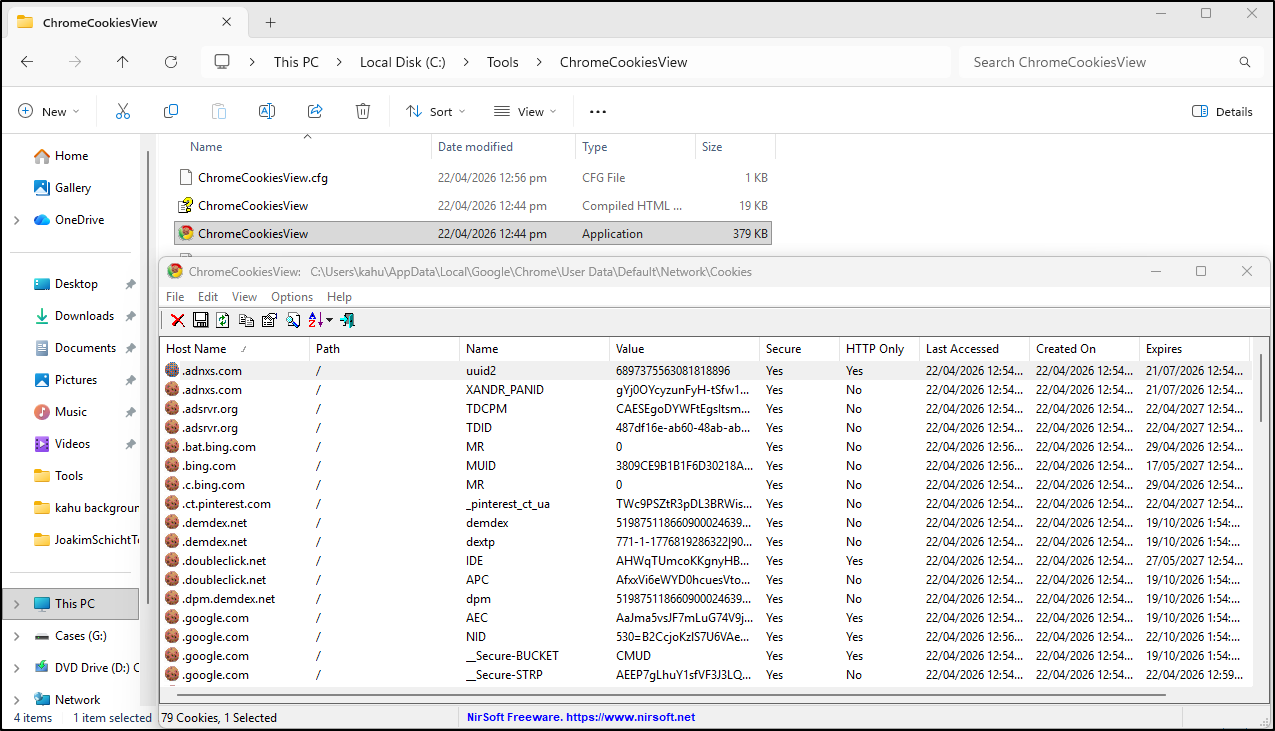Select the __Secure-BUCKET cookie row
The image size is (1275, 731).
[706, 656]
